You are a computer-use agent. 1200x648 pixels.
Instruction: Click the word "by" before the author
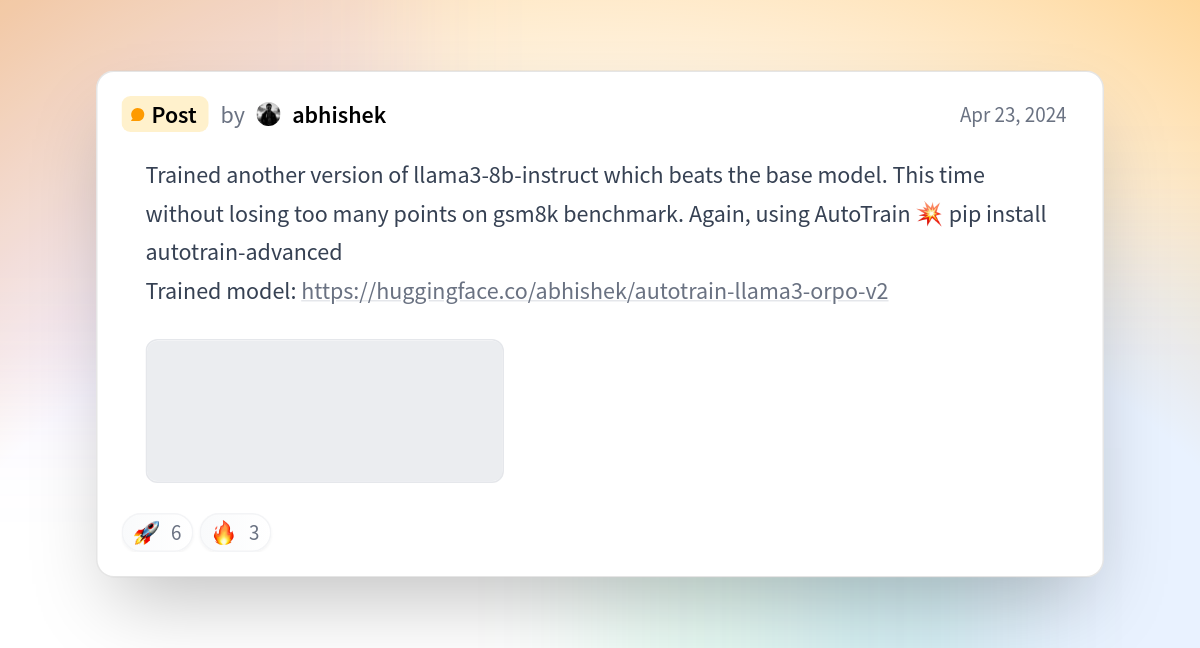coord(232,115)
